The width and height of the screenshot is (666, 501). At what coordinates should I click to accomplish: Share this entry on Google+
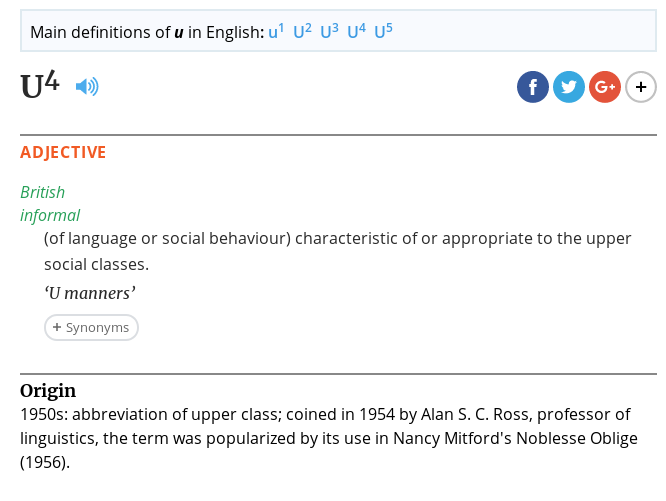[x=605, y=87]
